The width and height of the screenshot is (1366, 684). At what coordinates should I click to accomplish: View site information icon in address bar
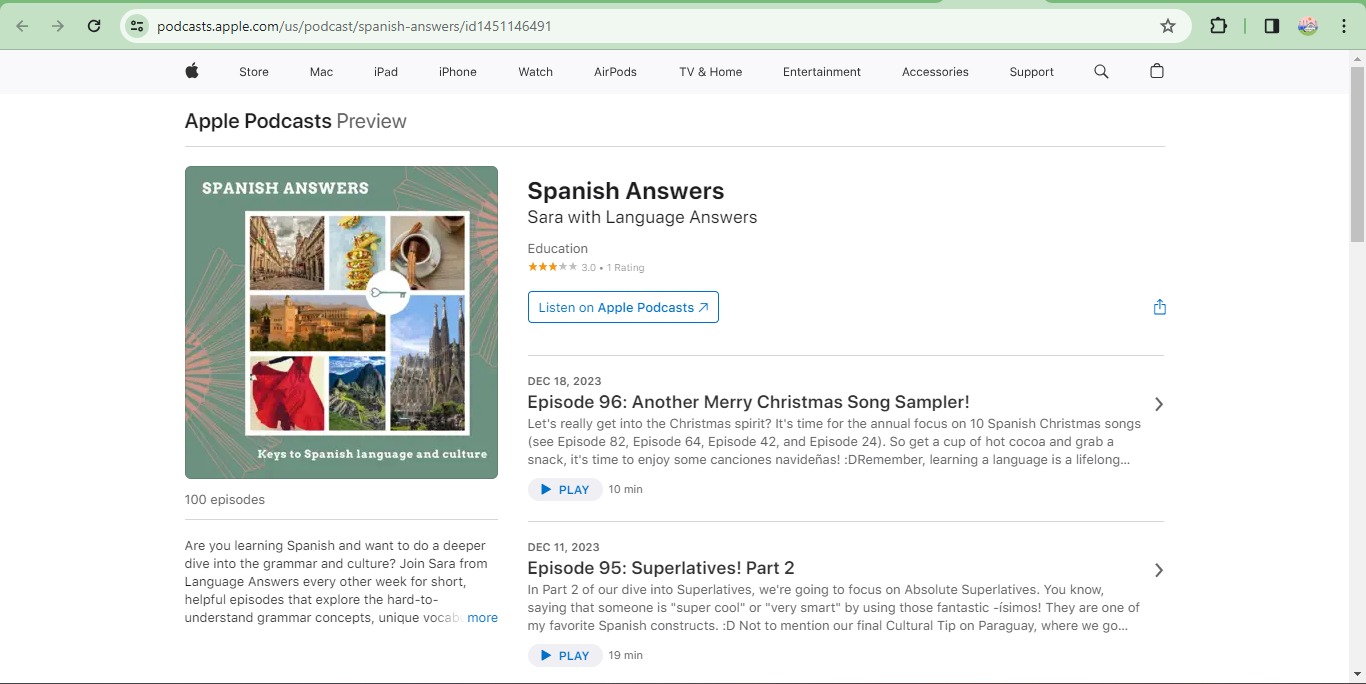[137, 26]
